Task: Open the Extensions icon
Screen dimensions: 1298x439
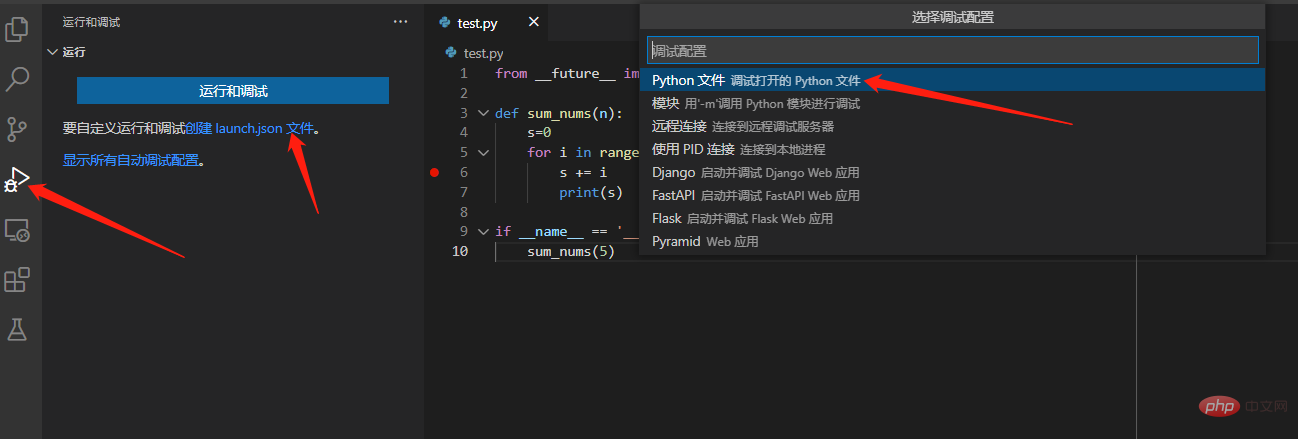Action: click(x=17, y=280)
